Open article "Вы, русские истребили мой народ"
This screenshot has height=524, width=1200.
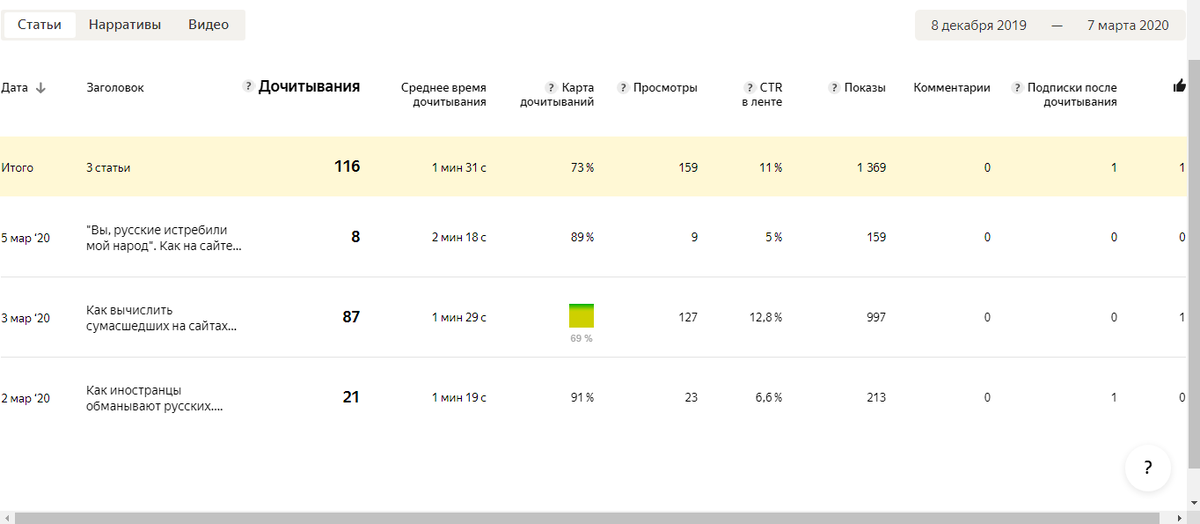pos(165,237)
